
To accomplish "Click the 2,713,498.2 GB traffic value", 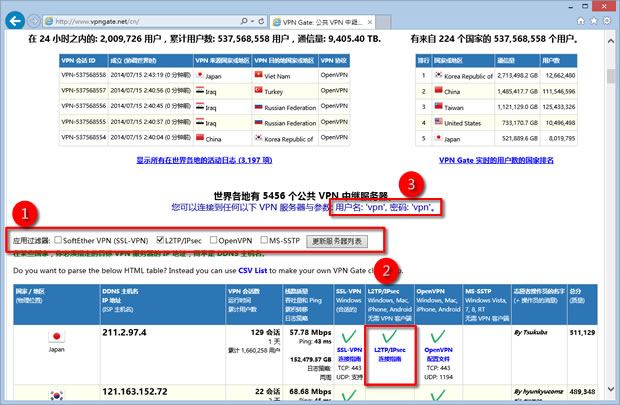I will tap(517, 75).
